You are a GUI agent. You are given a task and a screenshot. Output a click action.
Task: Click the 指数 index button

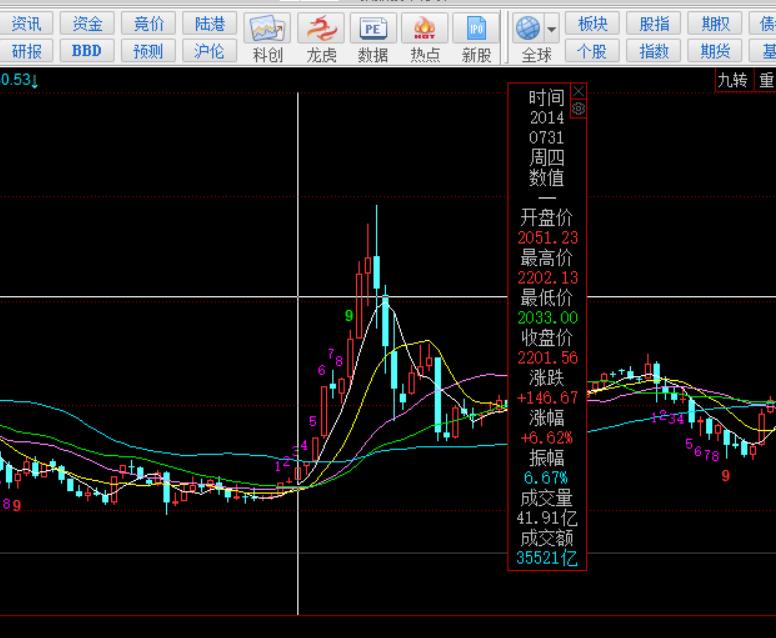pyautogui.click(x=654, y=50)
